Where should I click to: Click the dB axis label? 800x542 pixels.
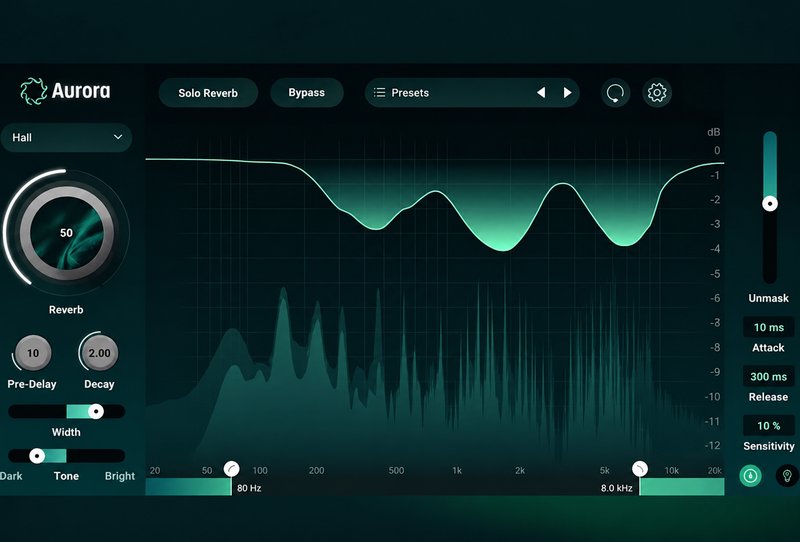tap(714, 132)
